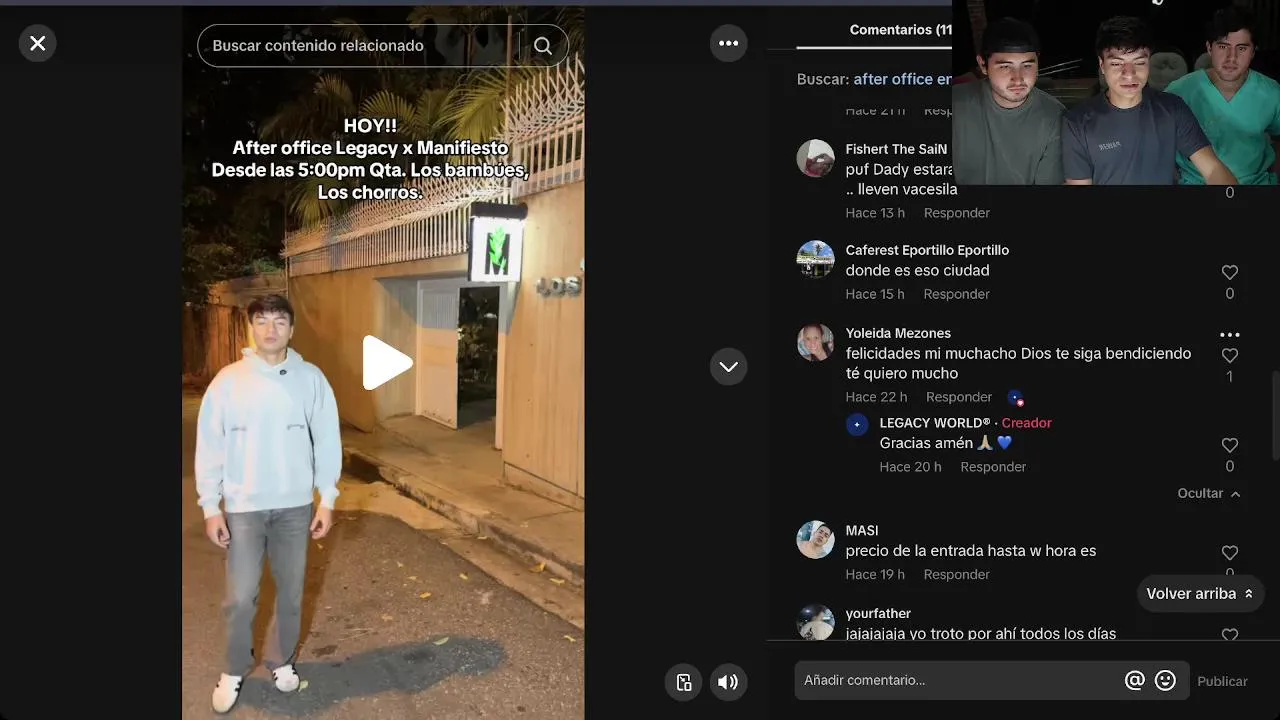Open LEGACY WORLD® username link
This screenshot has height=720, width=1280.
pos(935,423)
